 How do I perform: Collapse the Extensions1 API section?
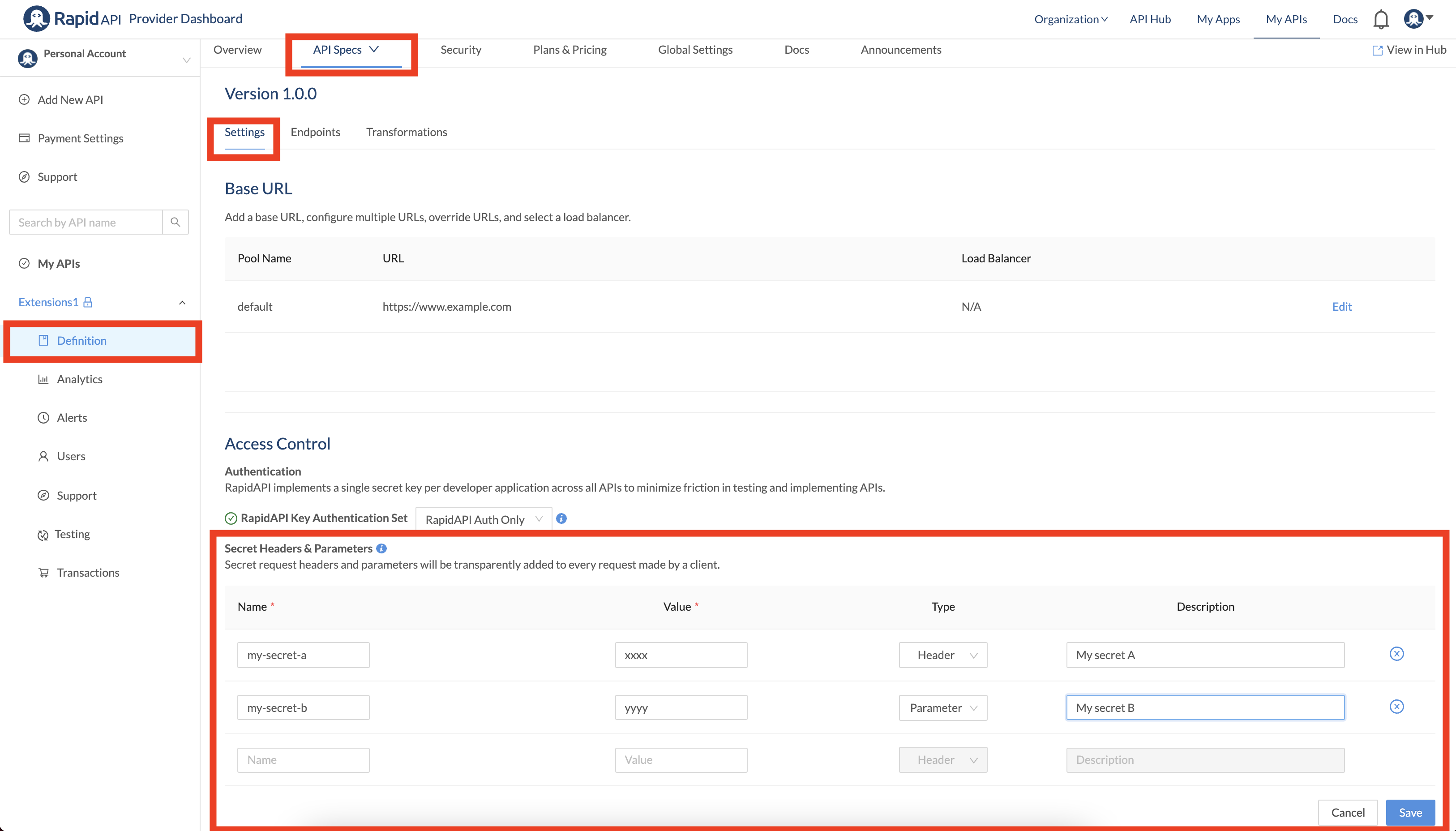coord(182,303)
